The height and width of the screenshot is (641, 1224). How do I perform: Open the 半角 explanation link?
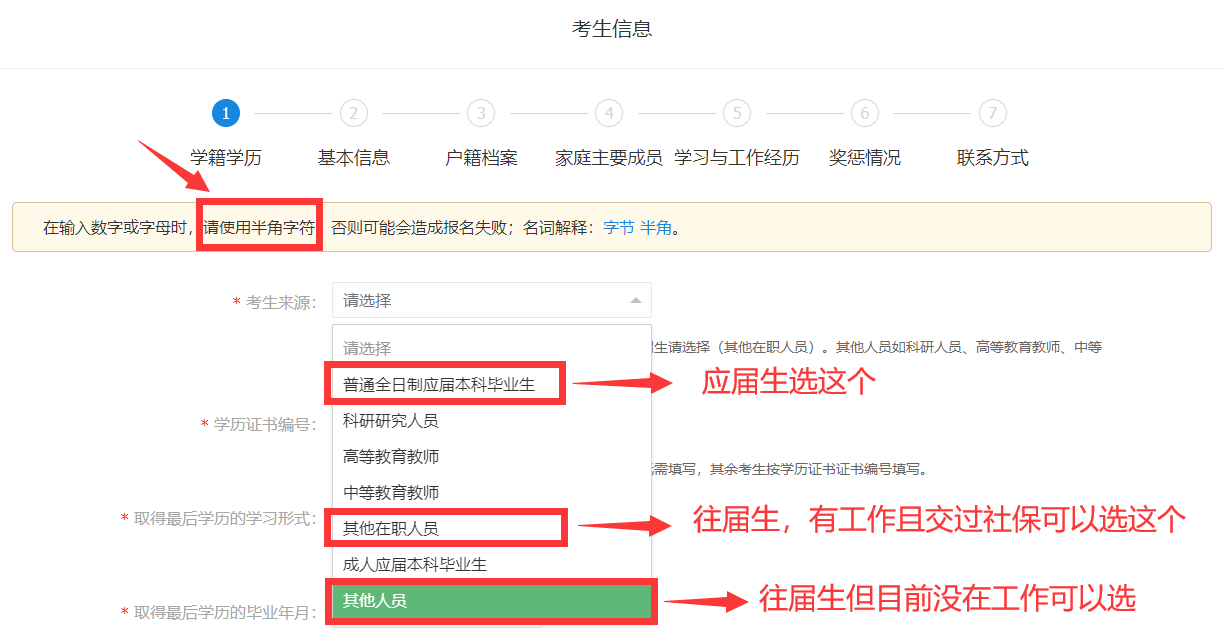coord(655,228)
